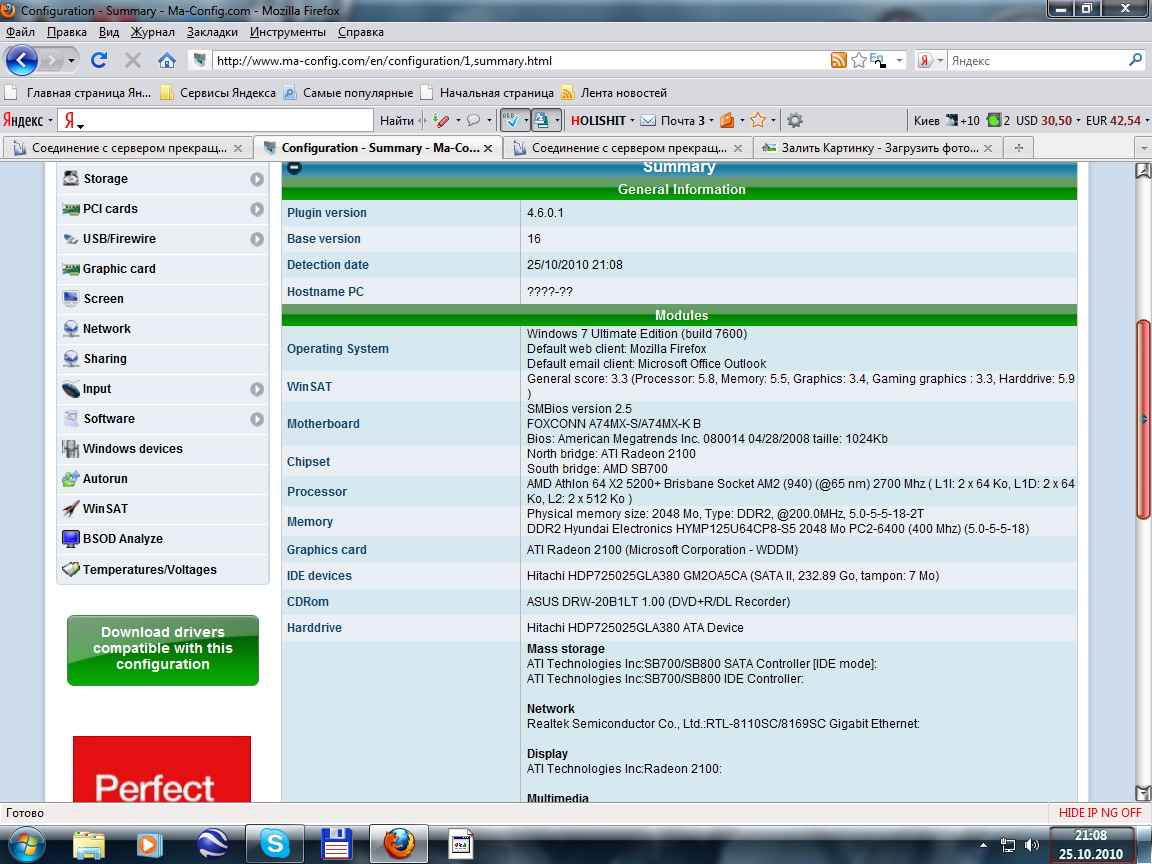This screenshot has width=1152, height=864.
Task: Open the Graphic card sidebar link
Action: 119,269
